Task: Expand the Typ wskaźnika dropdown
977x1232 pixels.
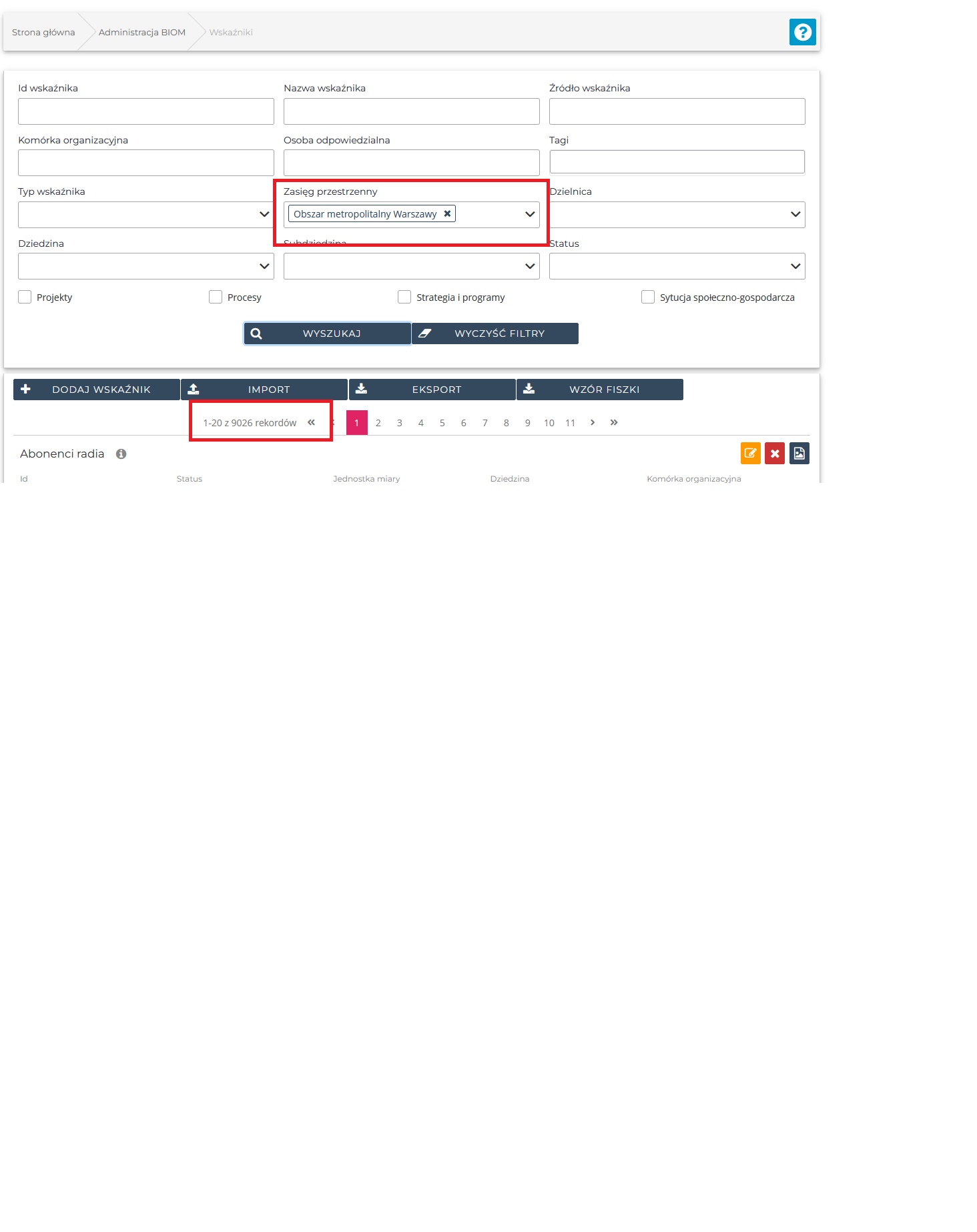Action: click(x=145, y=215)
